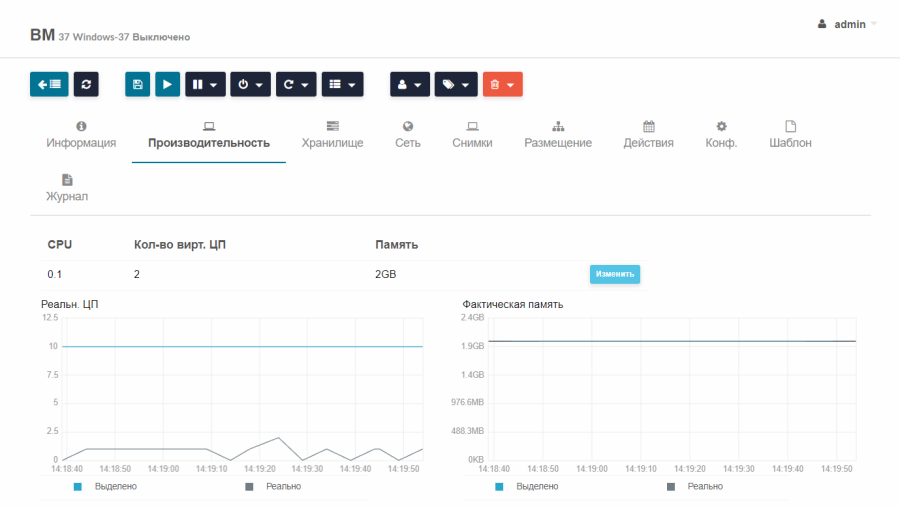Click the Фактическая память chart title
Image resolution: width=900 pixels, height=507 pixels.
[513, 304]
